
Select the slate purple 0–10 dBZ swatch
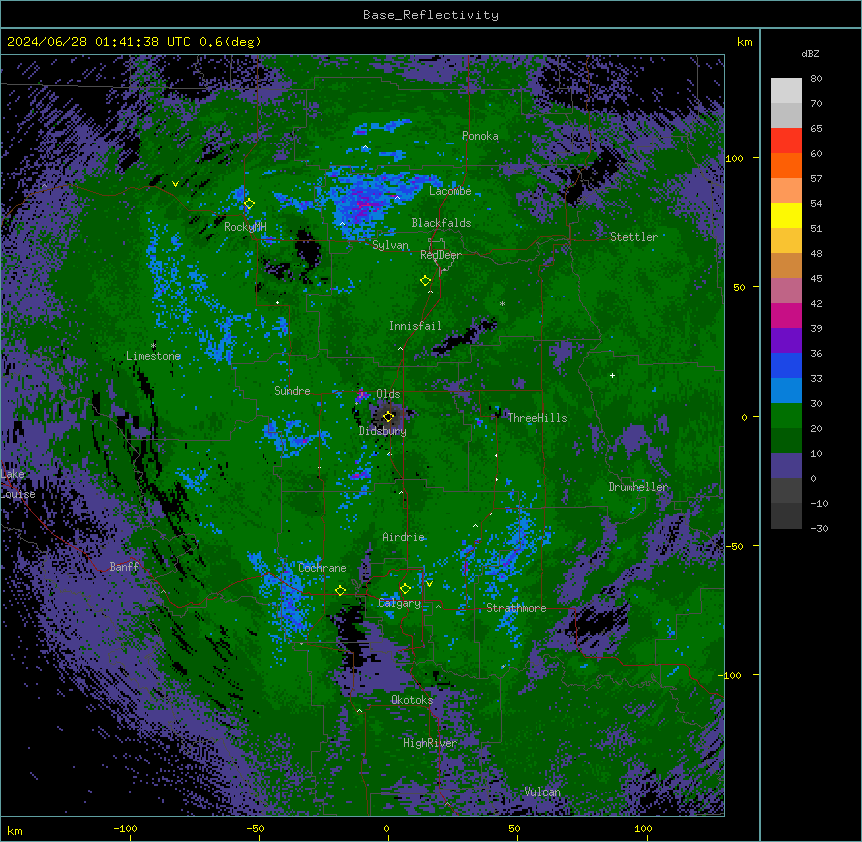pos(786,466)
